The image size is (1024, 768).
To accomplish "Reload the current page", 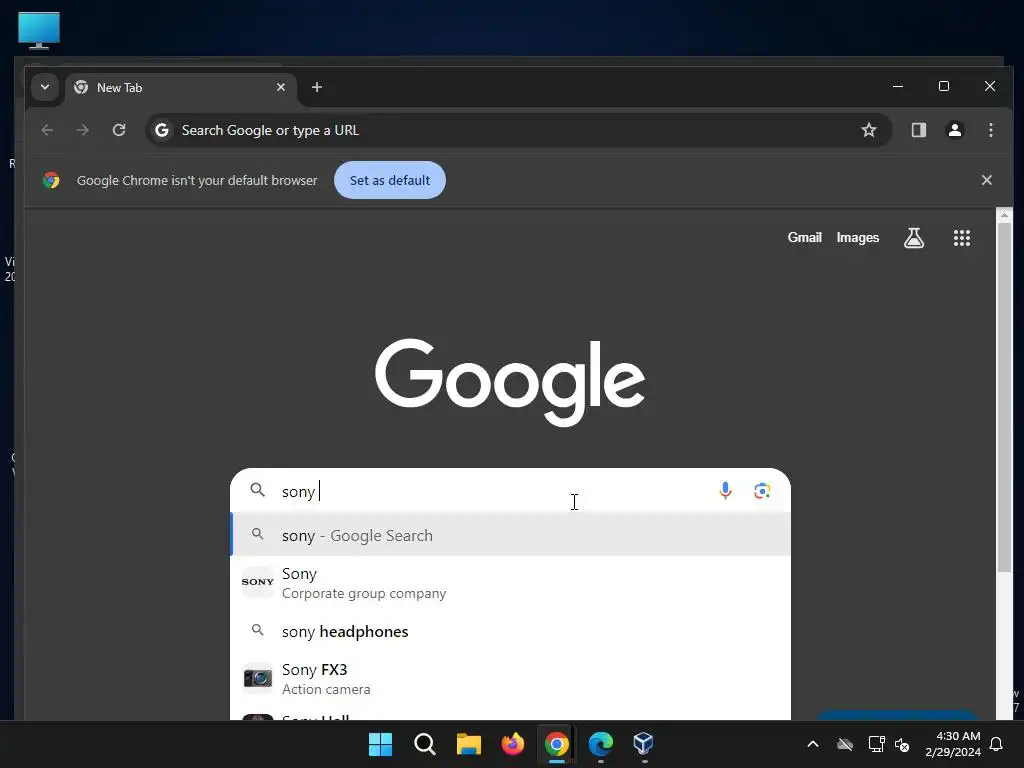I will click(x=119, y=130).
